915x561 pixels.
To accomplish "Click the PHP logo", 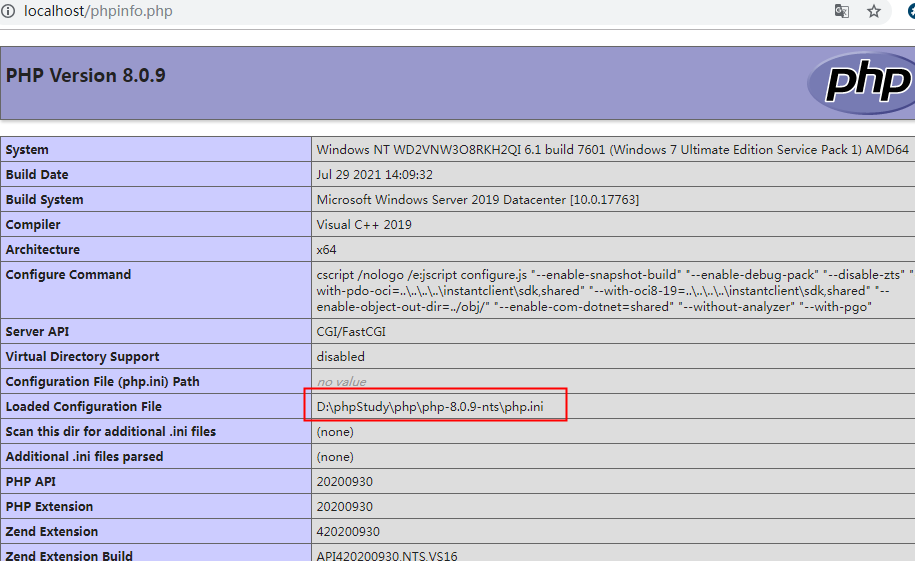I will coord(862,83).
